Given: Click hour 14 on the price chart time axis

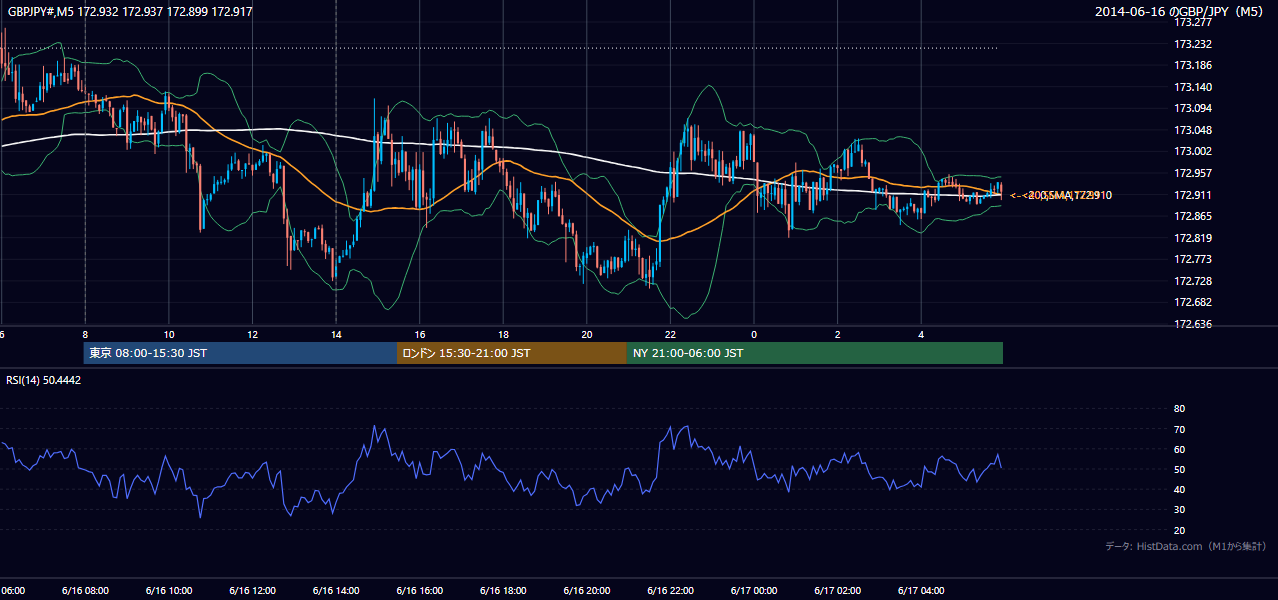Looking at the screenshot, I should tap(336, 334).
